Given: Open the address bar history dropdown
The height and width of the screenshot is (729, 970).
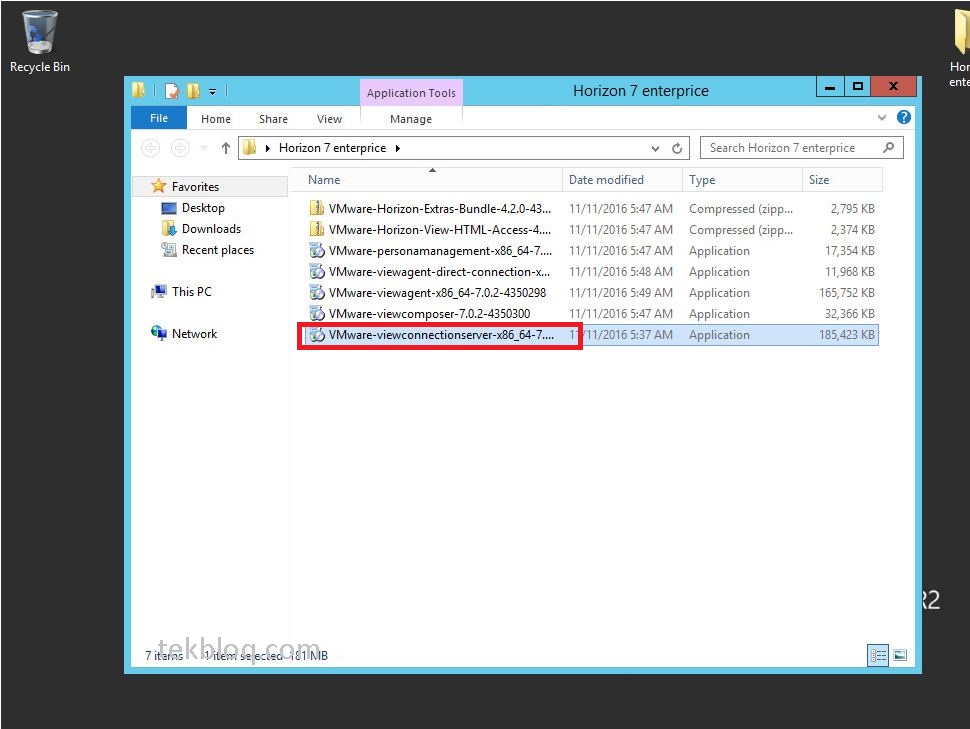Looking at the screenshot, I should tap(655, 149).
